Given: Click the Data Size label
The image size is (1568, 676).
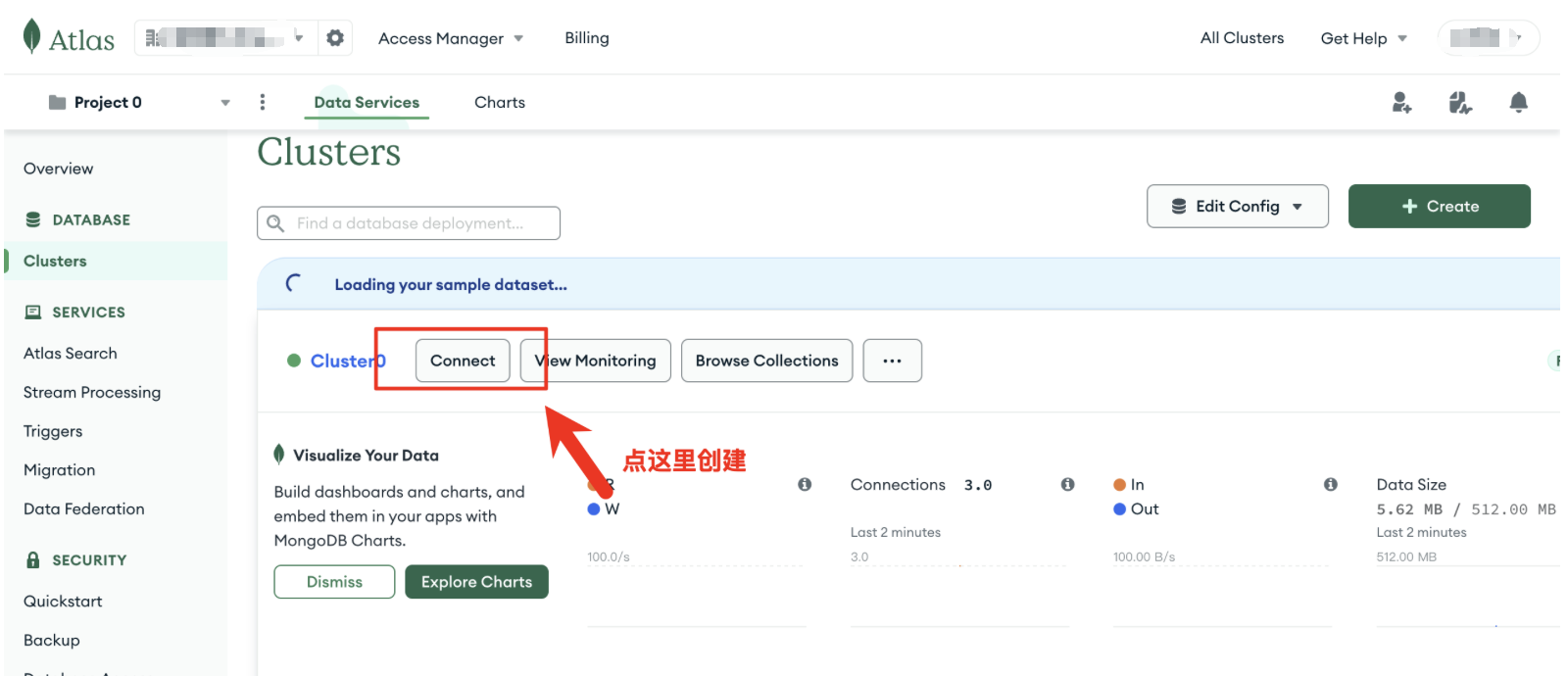Looking at the screenshot, I should pos(1411,484).
